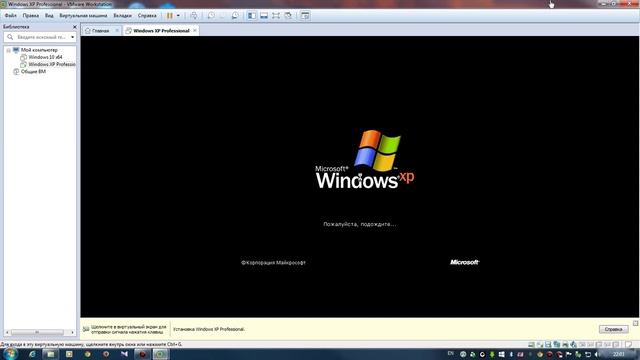Open Internet Explorer from the taskbar
640x360 pixels.
click(32, 354)
